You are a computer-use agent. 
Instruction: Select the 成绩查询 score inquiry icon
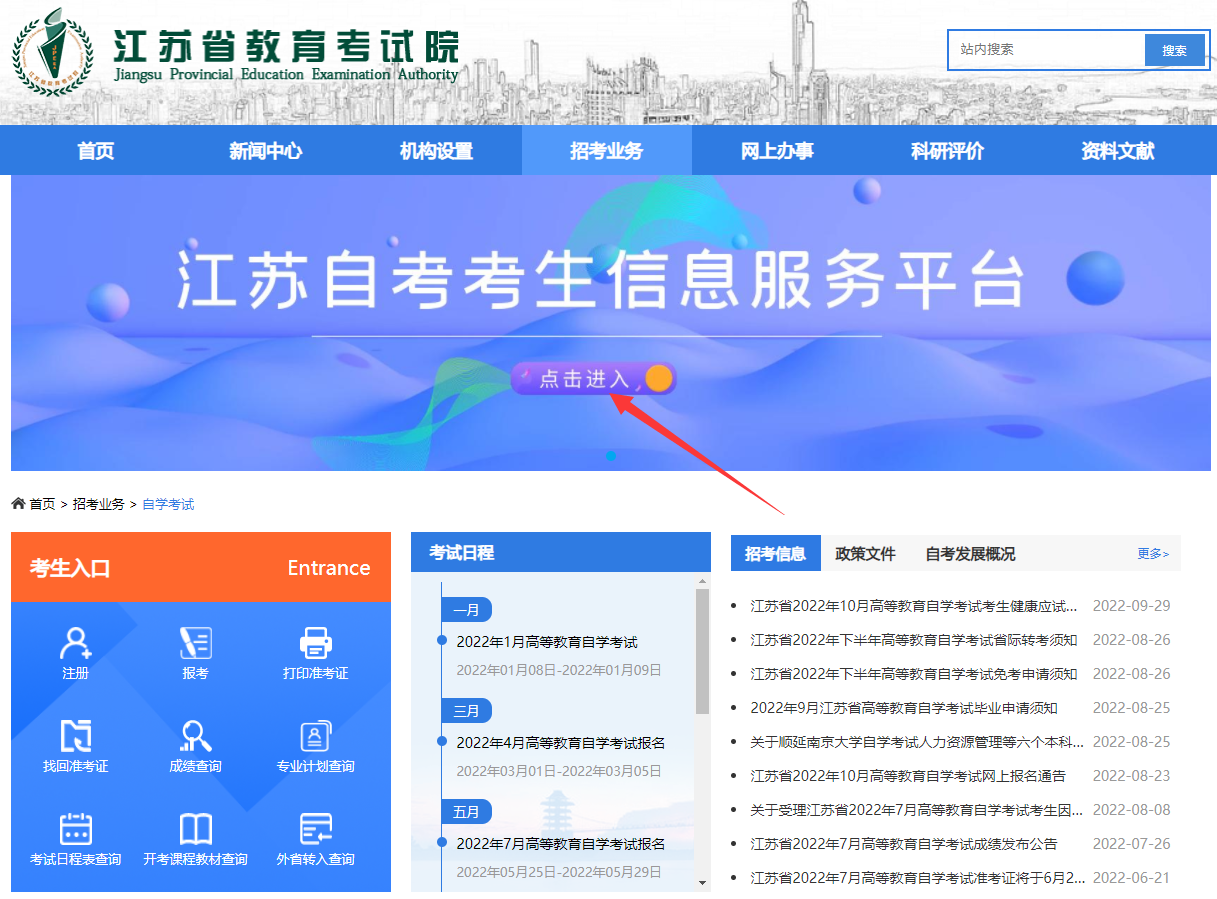(196, 742)
